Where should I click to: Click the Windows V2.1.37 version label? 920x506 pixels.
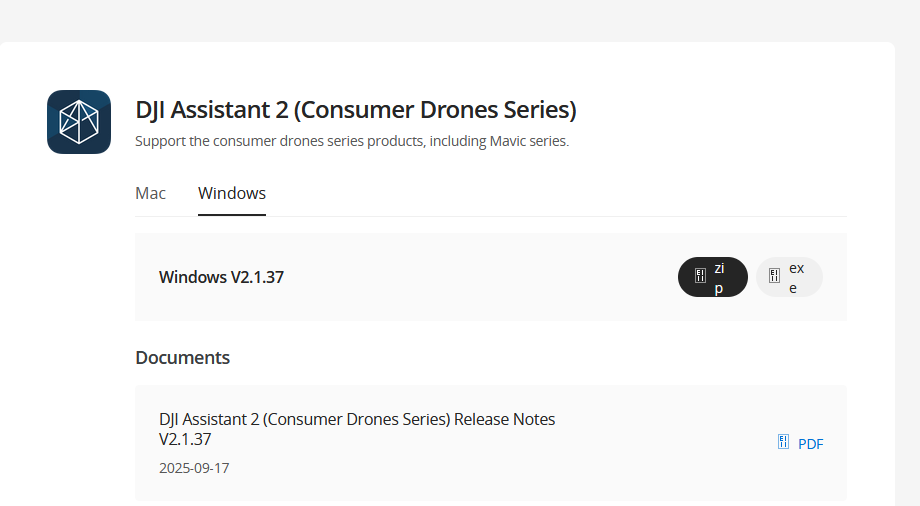221,277
